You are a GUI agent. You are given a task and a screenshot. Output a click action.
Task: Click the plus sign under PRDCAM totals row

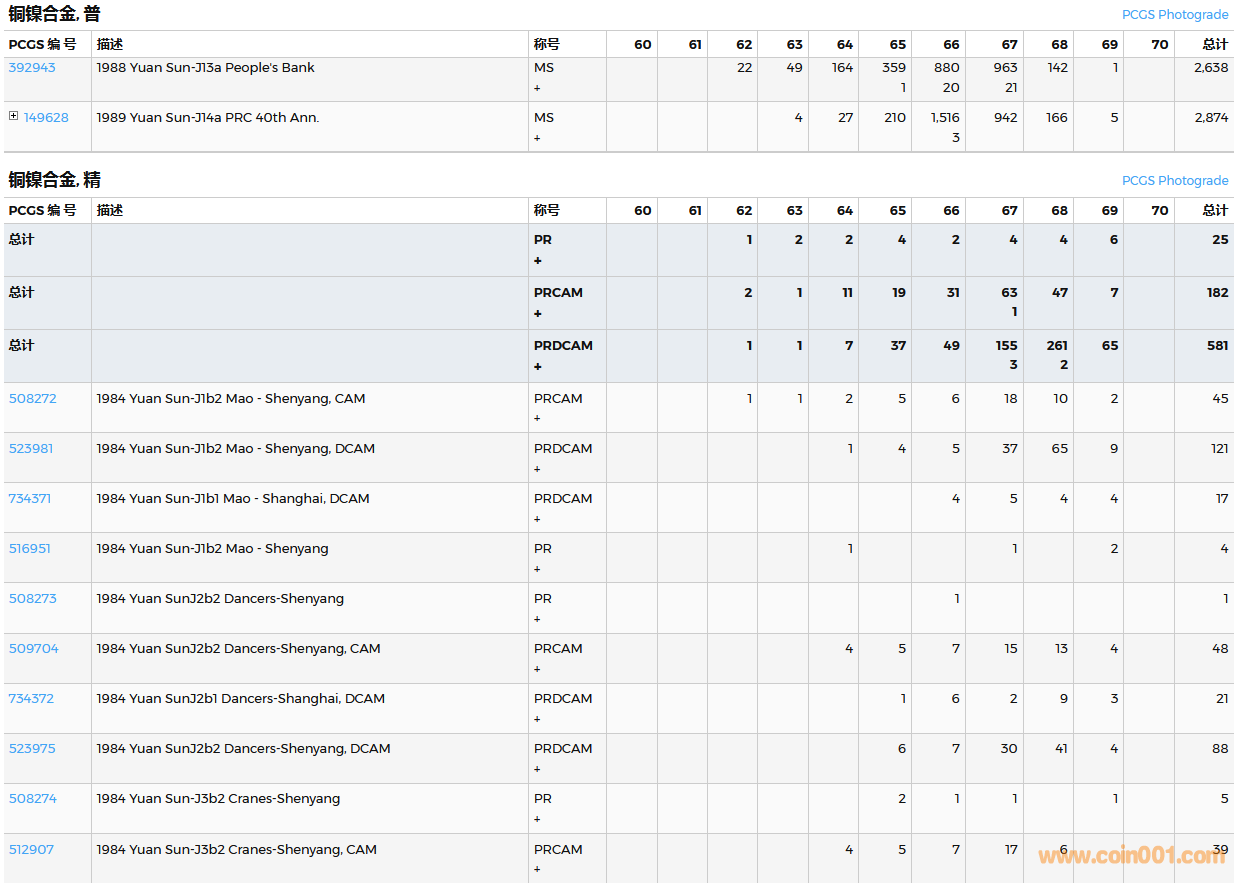537,367
